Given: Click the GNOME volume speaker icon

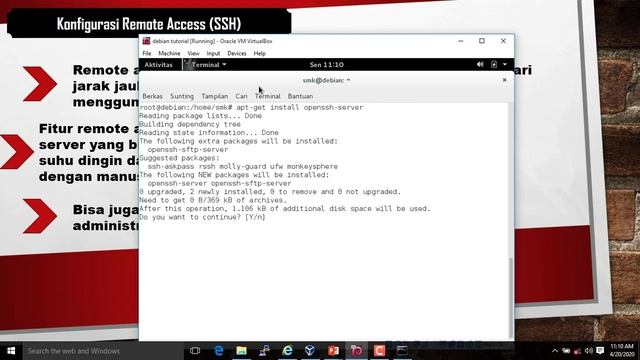Looking at the screenshot, I should (480, 64).
